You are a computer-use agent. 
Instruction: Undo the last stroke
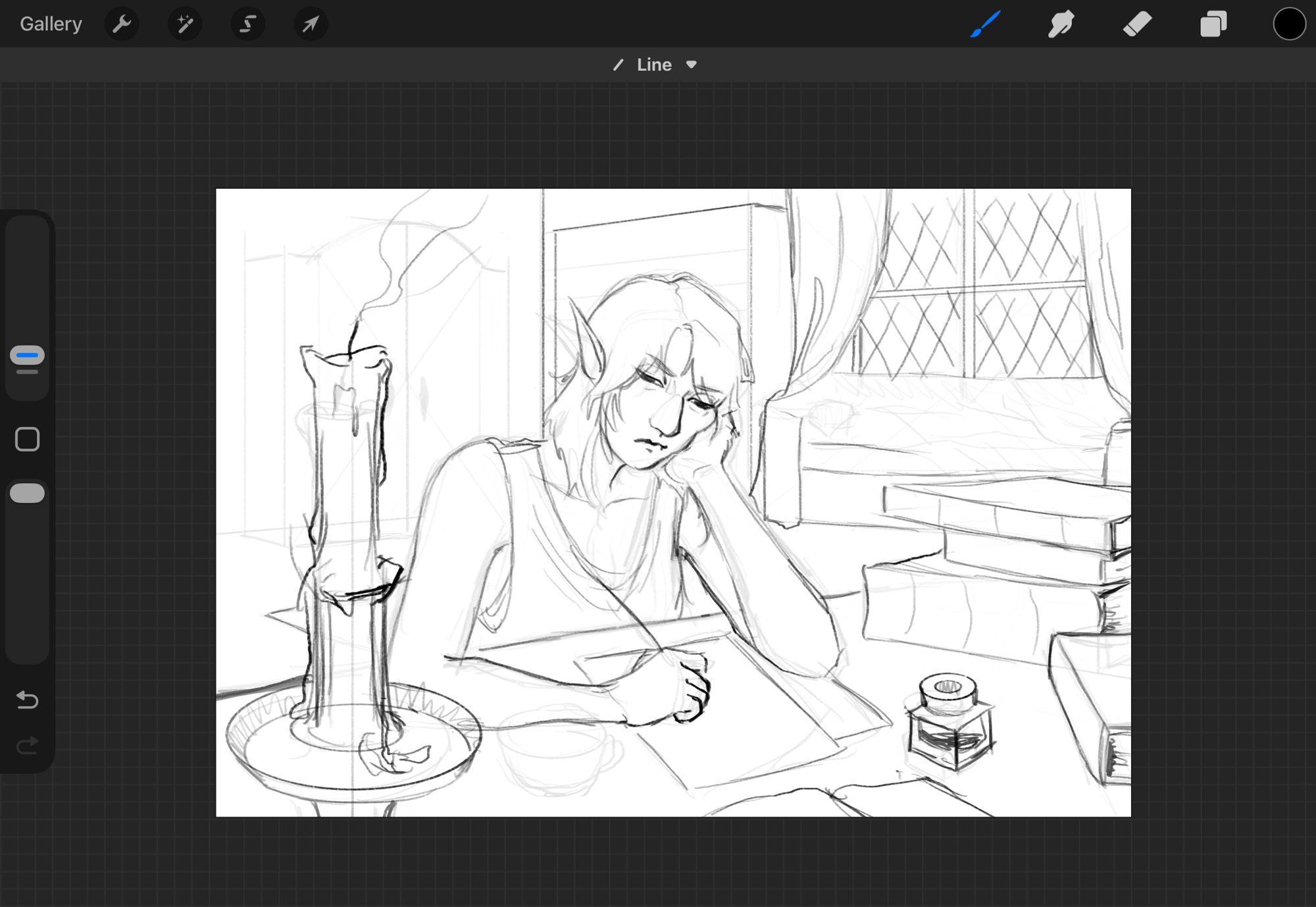pyautogui.click(x=28, y=699)
